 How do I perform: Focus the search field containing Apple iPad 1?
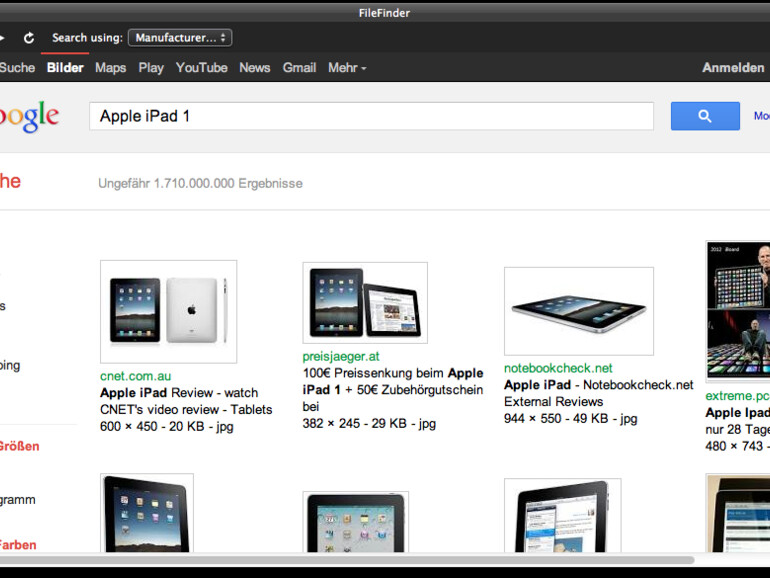[x=371, y=116]
